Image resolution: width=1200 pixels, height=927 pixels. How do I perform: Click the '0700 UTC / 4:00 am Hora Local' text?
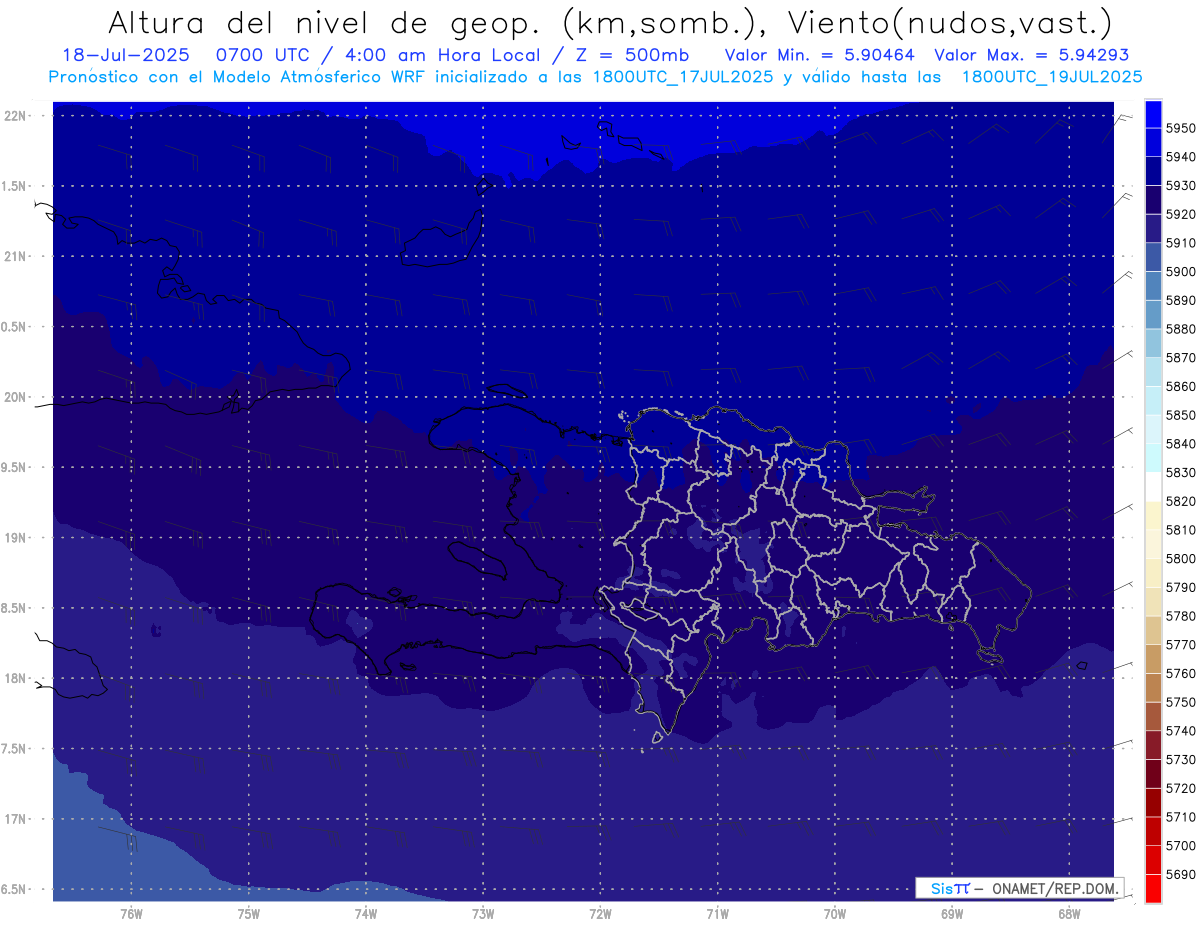pyautogui.click(x=380, y=55)
